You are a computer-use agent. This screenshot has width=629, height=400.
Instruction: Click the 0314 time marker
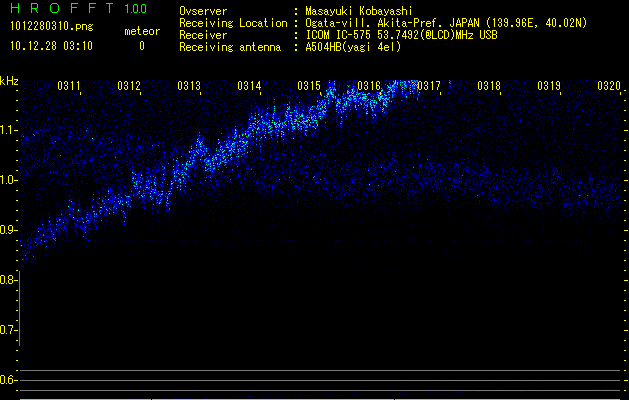249,86
